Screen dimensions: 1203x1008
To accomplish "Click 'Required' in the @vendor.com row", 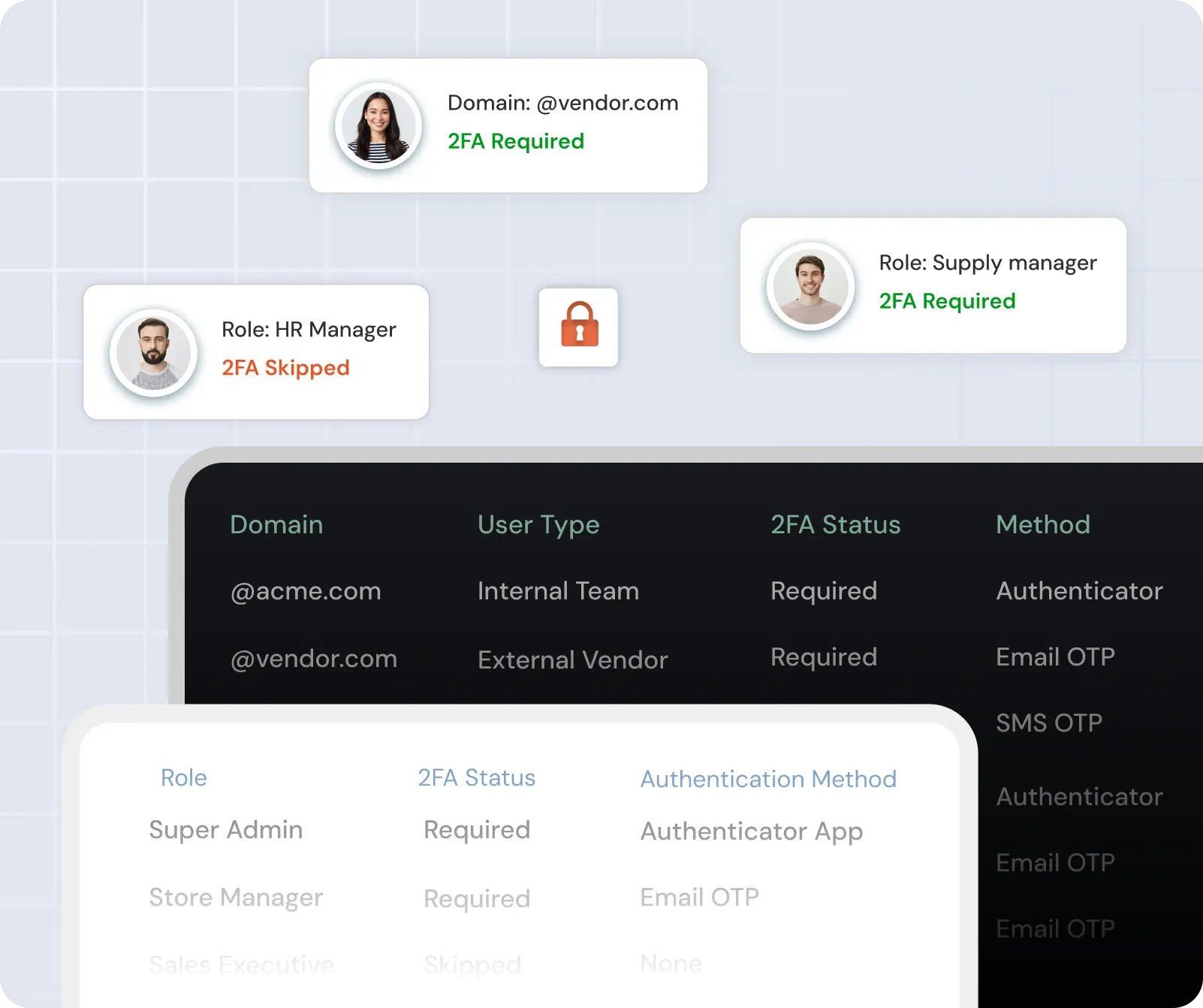I will click(x=824, y=658).
